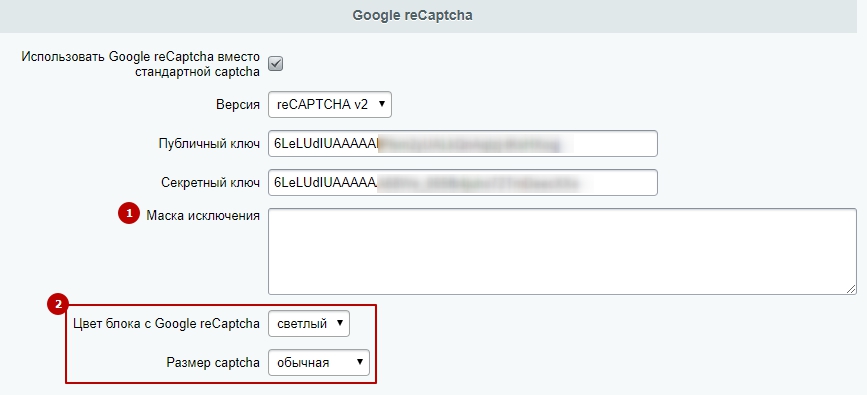This screenshot has height=395, width=867.
Task: Click the Маска исключения textarea resize handle
Action: 851,289
